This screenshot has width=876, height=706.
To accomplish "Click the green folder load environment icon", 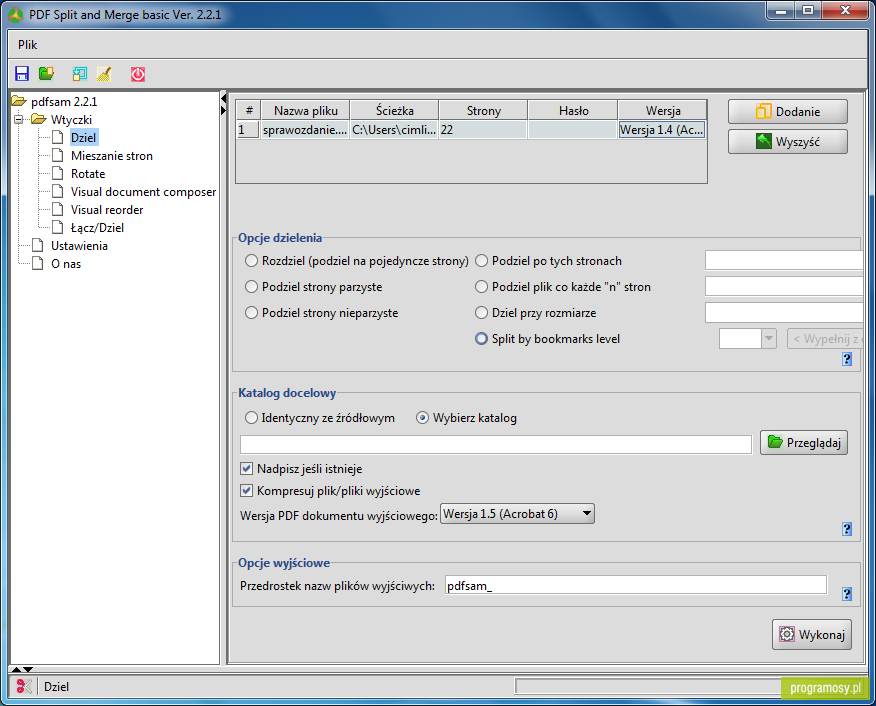I will click(x=46, y=74).
